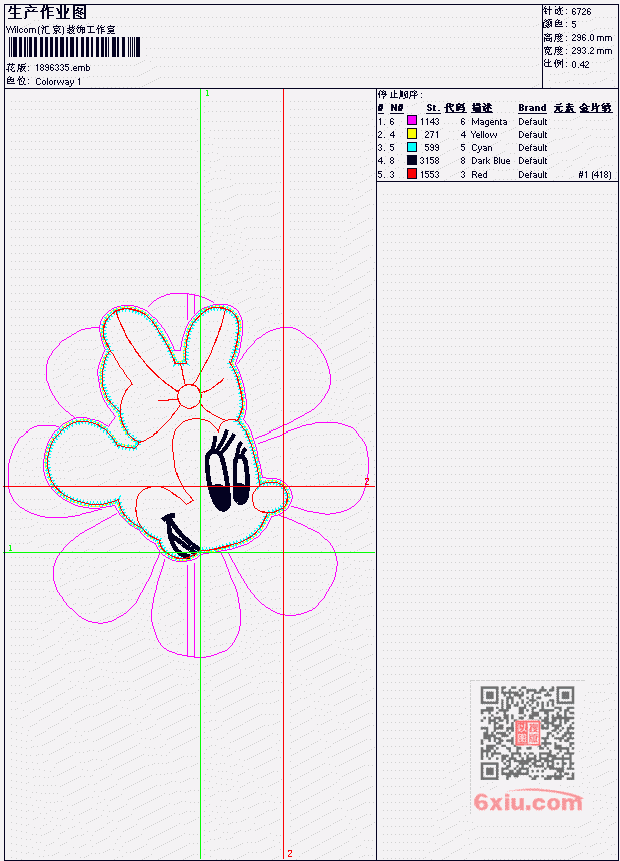Click the scale value '0.42'
The width and height of the screenshot is (620, 861).
tap(580, 64)
